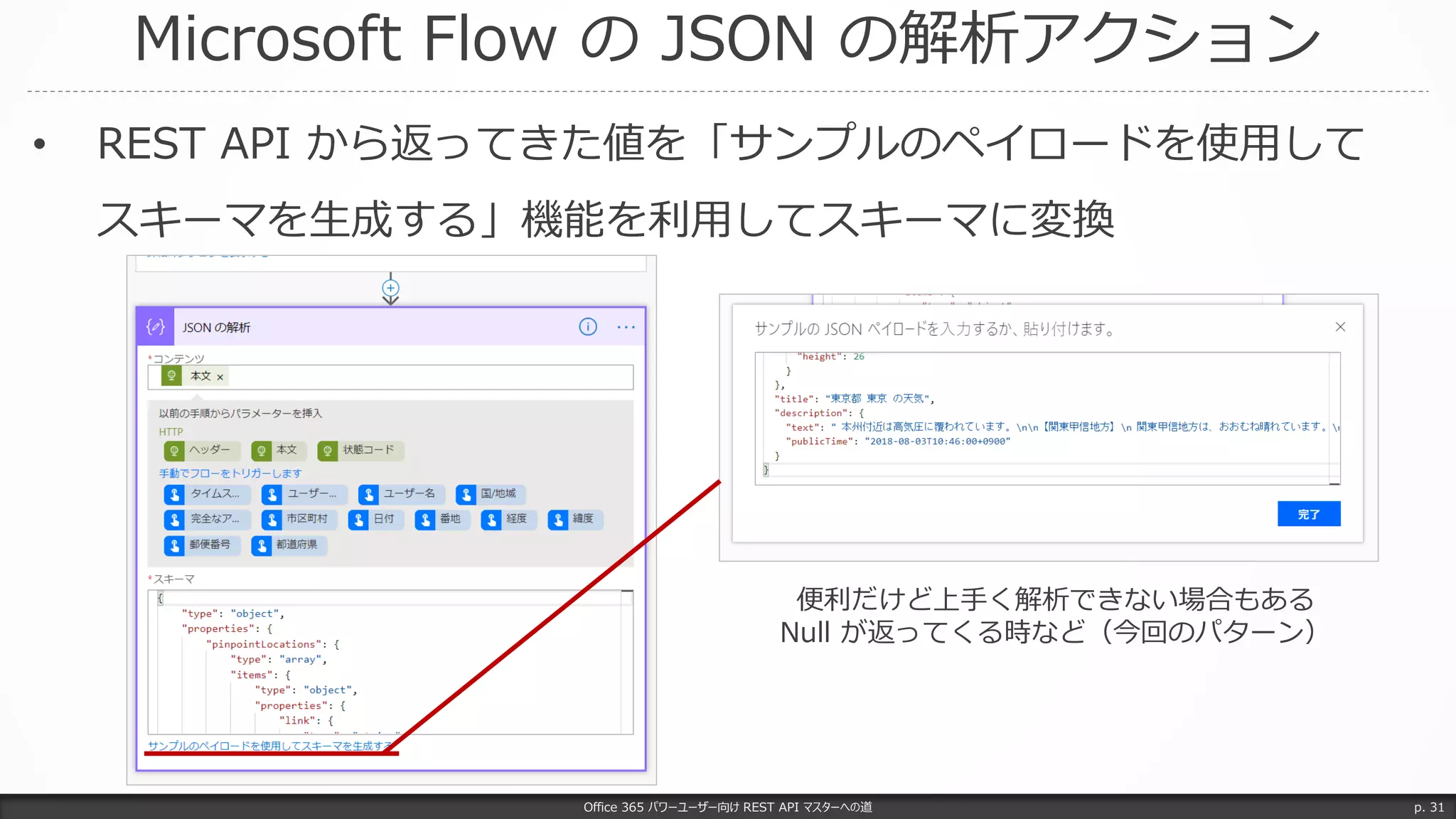Select the ユーザー名 trigger token

pyautogui.click(x=402, y=494)
